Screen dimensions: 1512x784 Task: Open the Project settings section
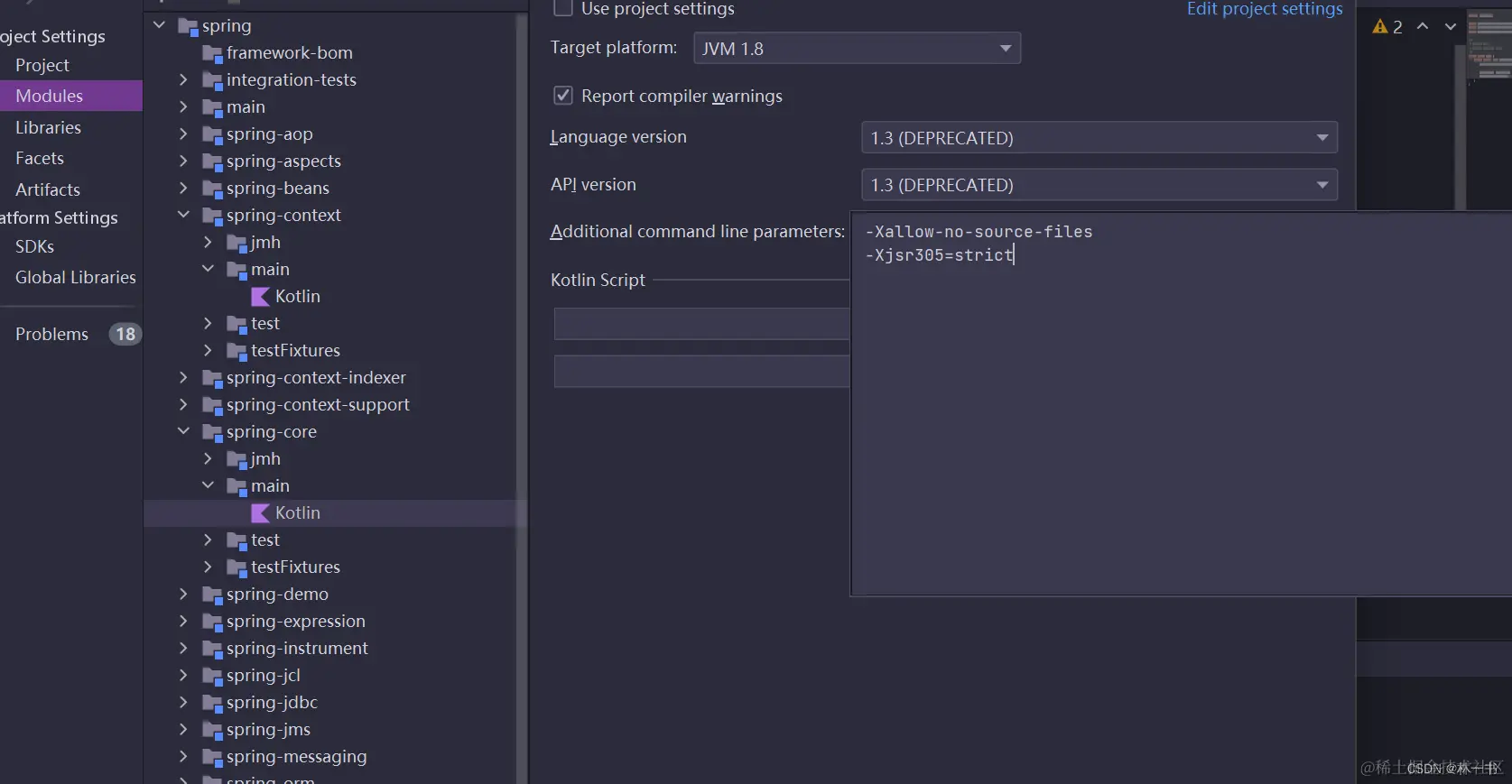42,65
